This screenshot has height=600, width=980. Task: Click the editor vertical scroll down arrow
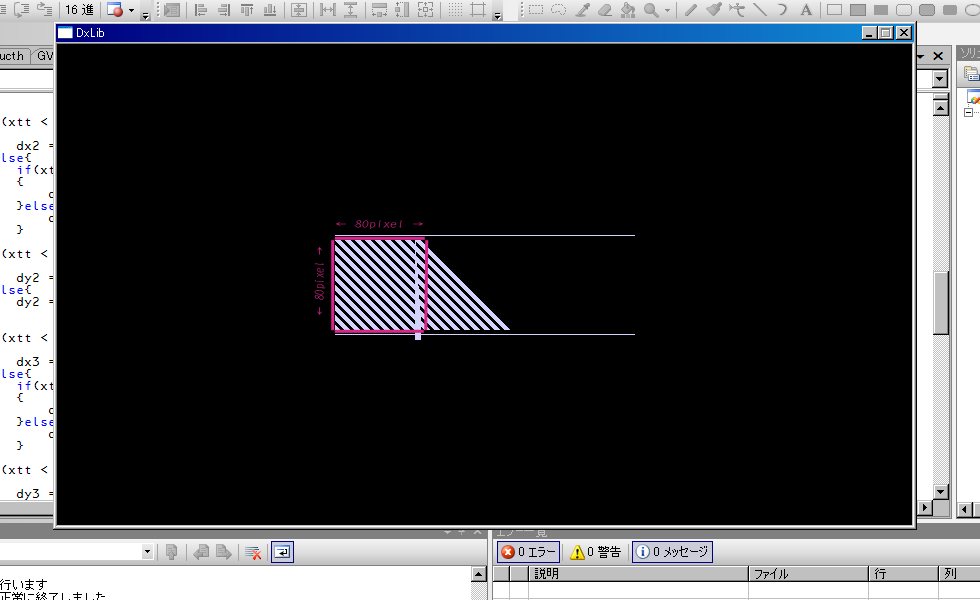tap(941, 492)
